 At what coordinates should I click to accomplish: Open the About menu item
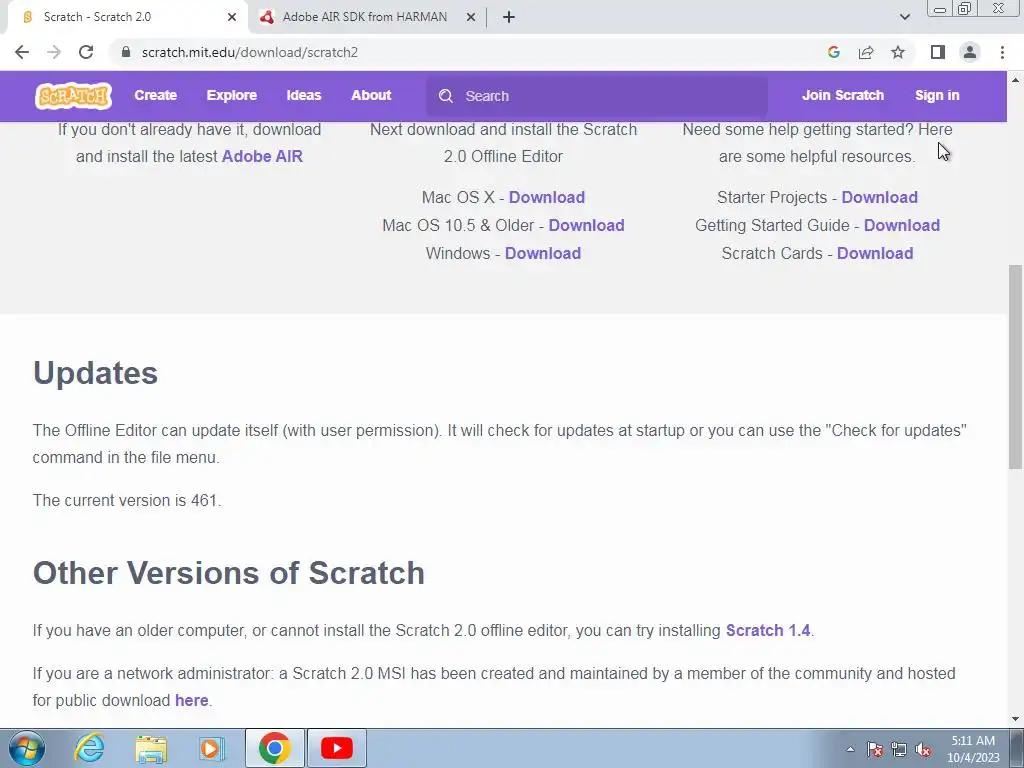click(371, 95)
